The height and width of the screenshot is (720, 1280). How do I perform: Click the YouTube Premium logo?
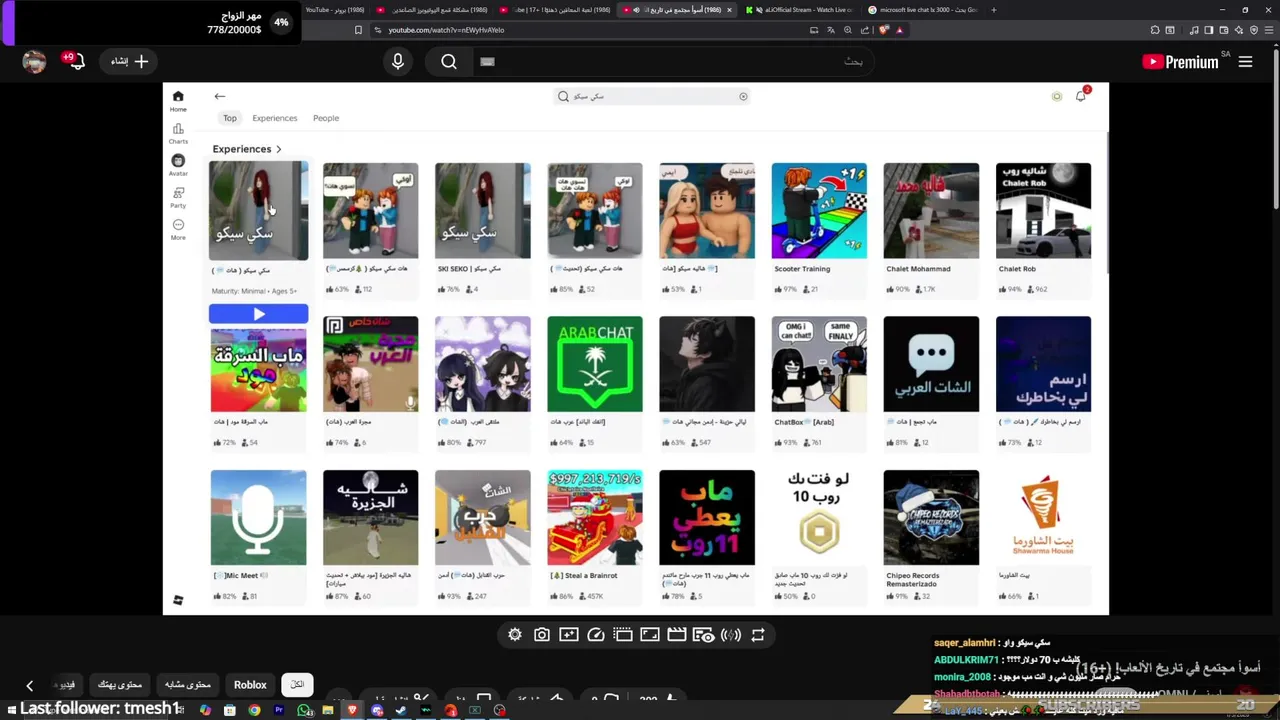(1180, 62)
